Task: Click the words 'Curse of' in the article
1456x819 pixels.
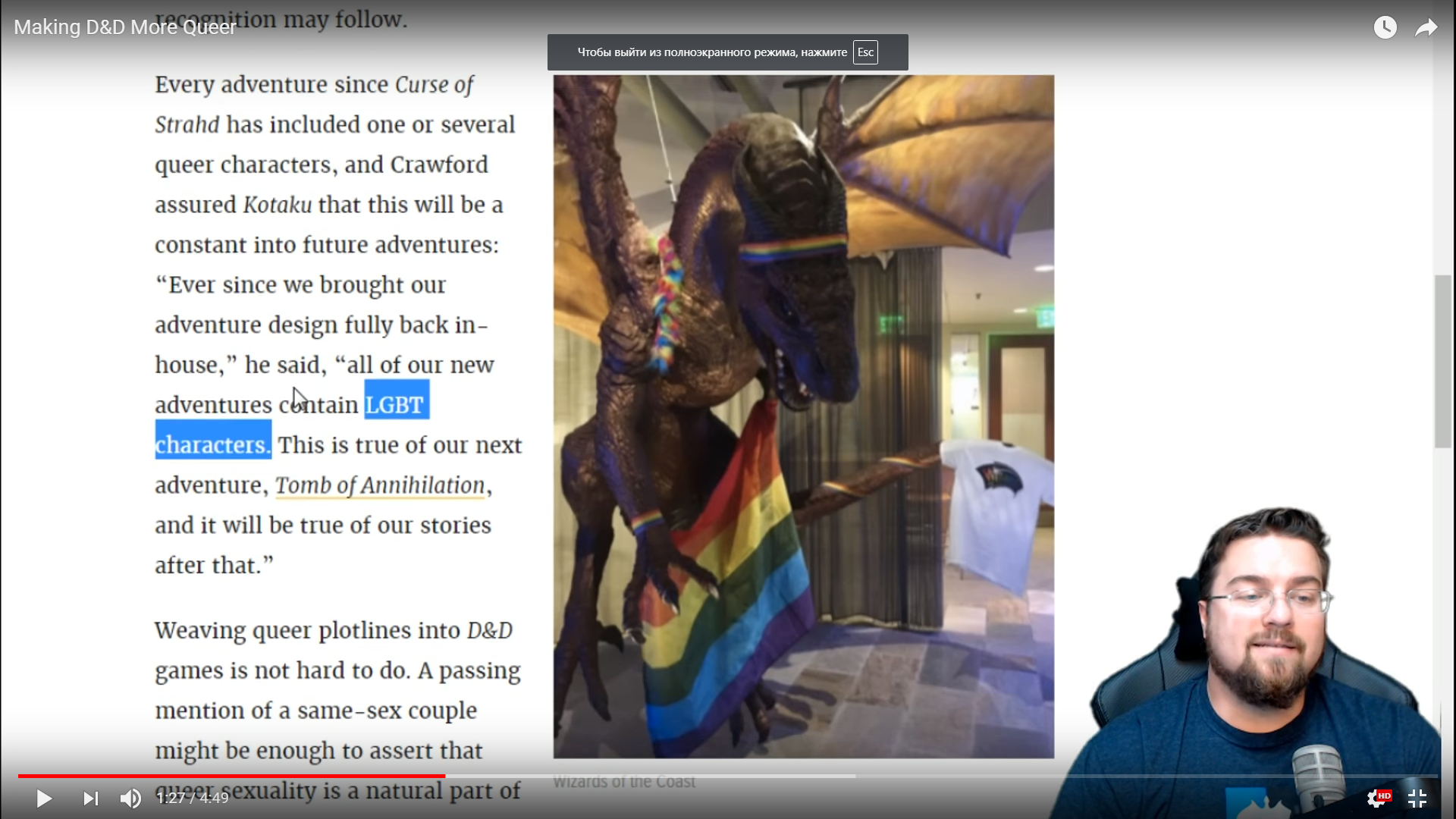Action: 435,84
